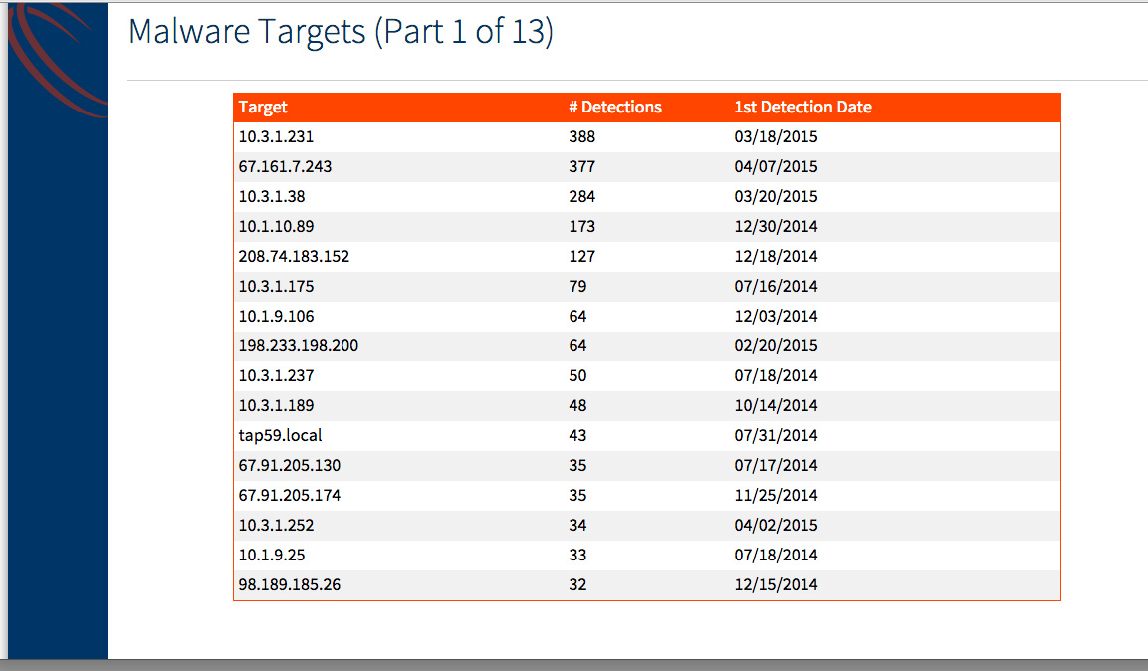Click the date 03/20/2015

click(x=775, y=196)
